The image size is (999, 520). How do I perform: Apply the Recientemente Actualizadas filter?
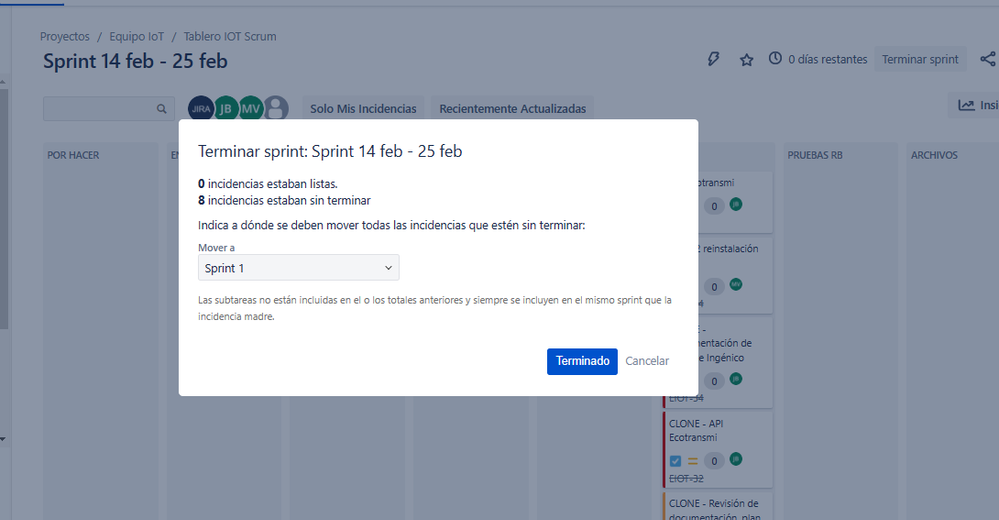click(512, 109)
